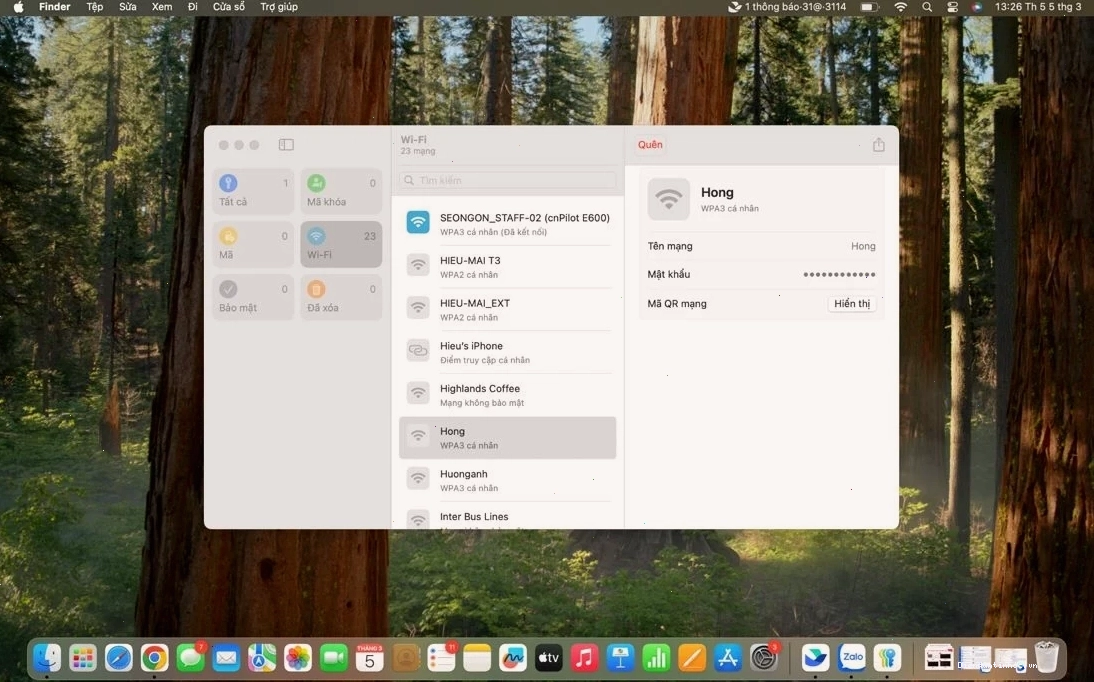The image size is (1094, 682).
Task: Open Maps from the Dock
Action: coord(262,658)
